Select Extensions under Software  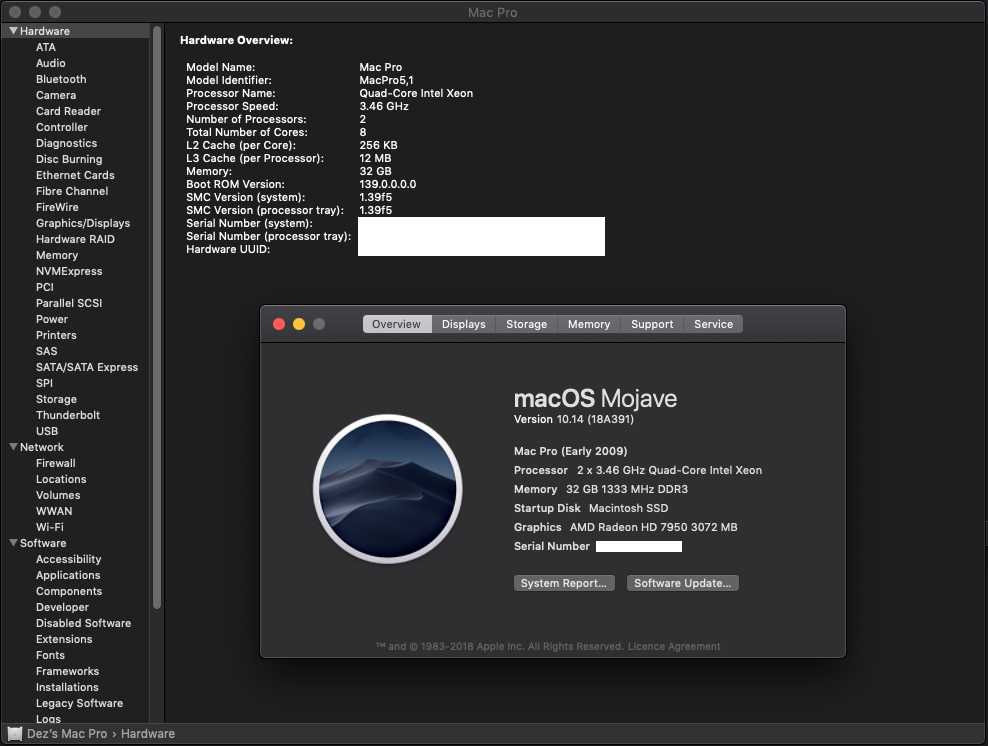click(x=64, y=639)
